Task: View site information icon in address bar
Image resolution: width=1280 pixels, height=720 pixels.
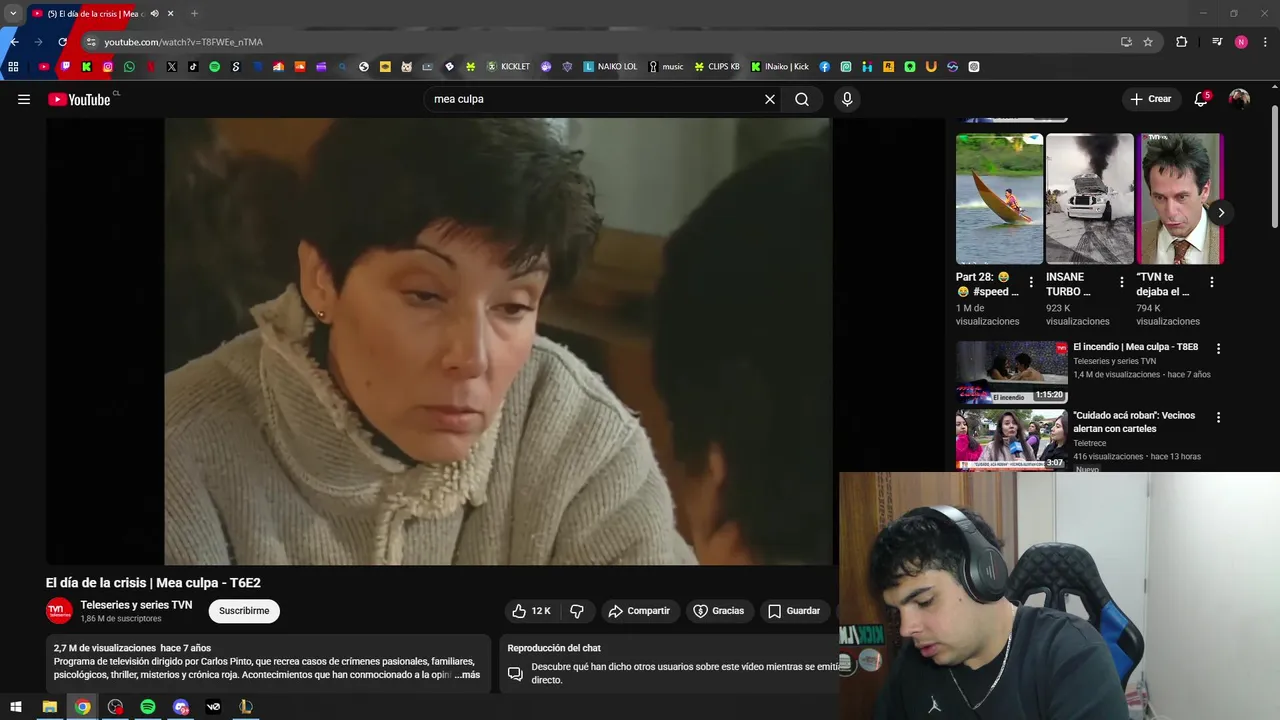Action: pos(91,42)
